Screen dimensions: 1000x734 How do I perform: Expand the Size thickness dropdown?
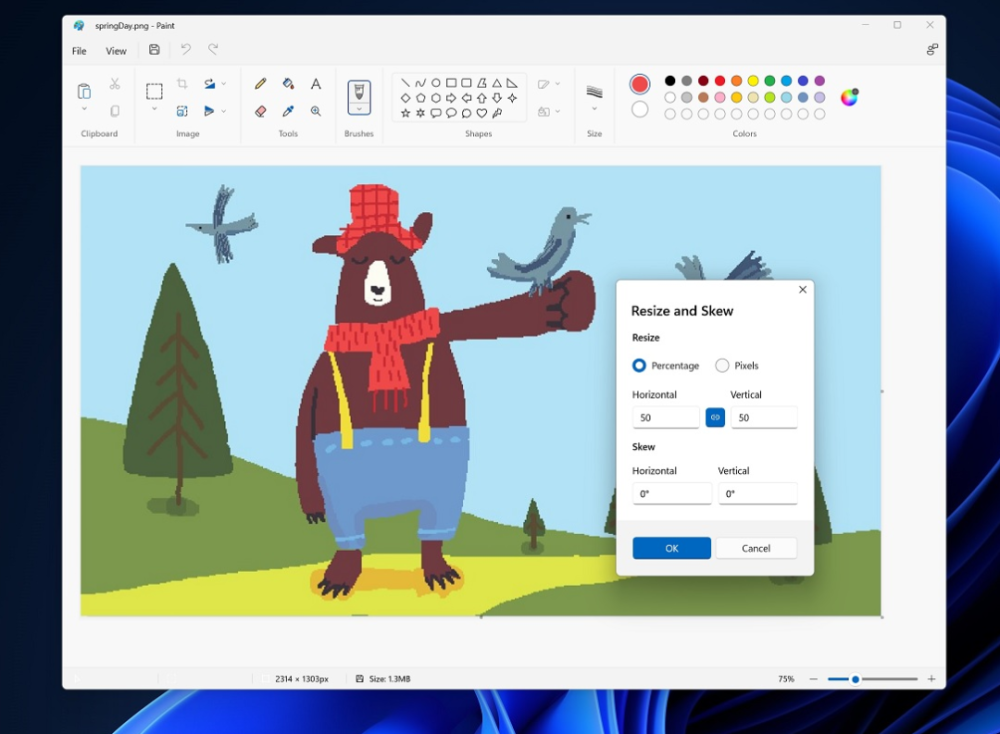tap(594, 109)
